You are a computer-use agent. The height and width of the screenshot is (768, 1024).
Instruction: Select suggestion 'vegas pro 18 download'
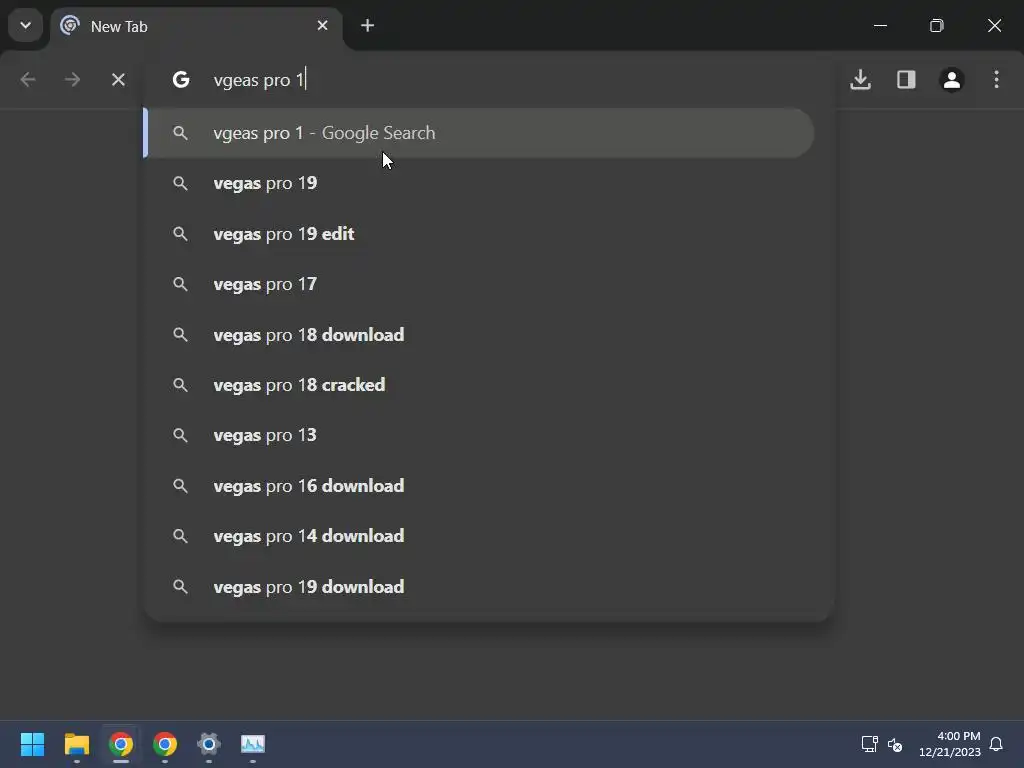tap(479, 335)
